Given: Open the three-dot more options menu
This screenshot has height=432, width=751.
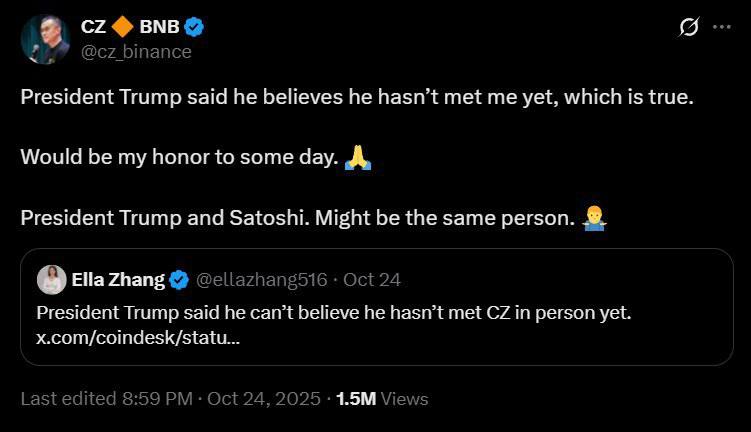Looking at the screenshot, I should point(721,28).
